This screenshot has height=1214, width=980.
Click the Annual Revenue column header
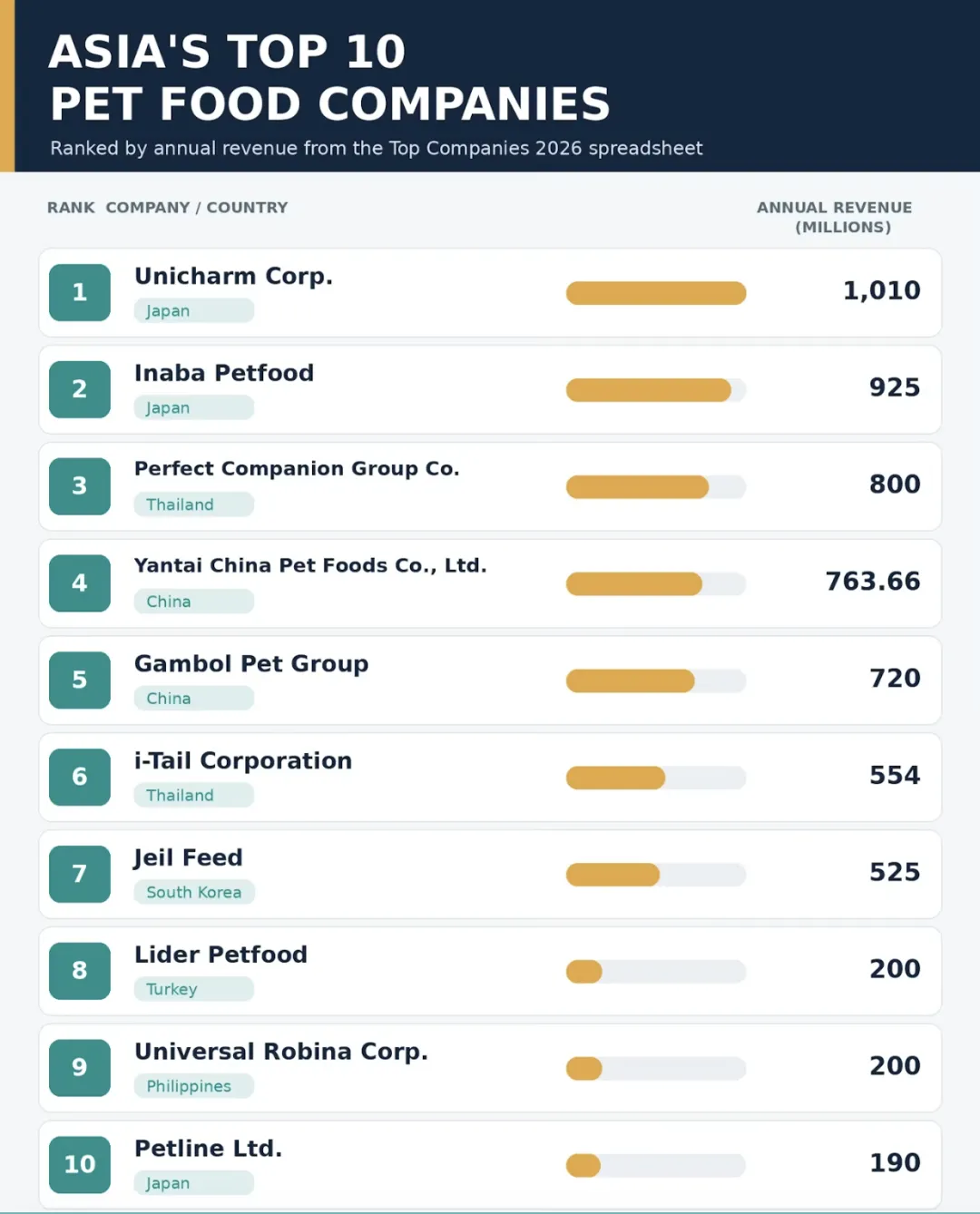pos(835,217)
